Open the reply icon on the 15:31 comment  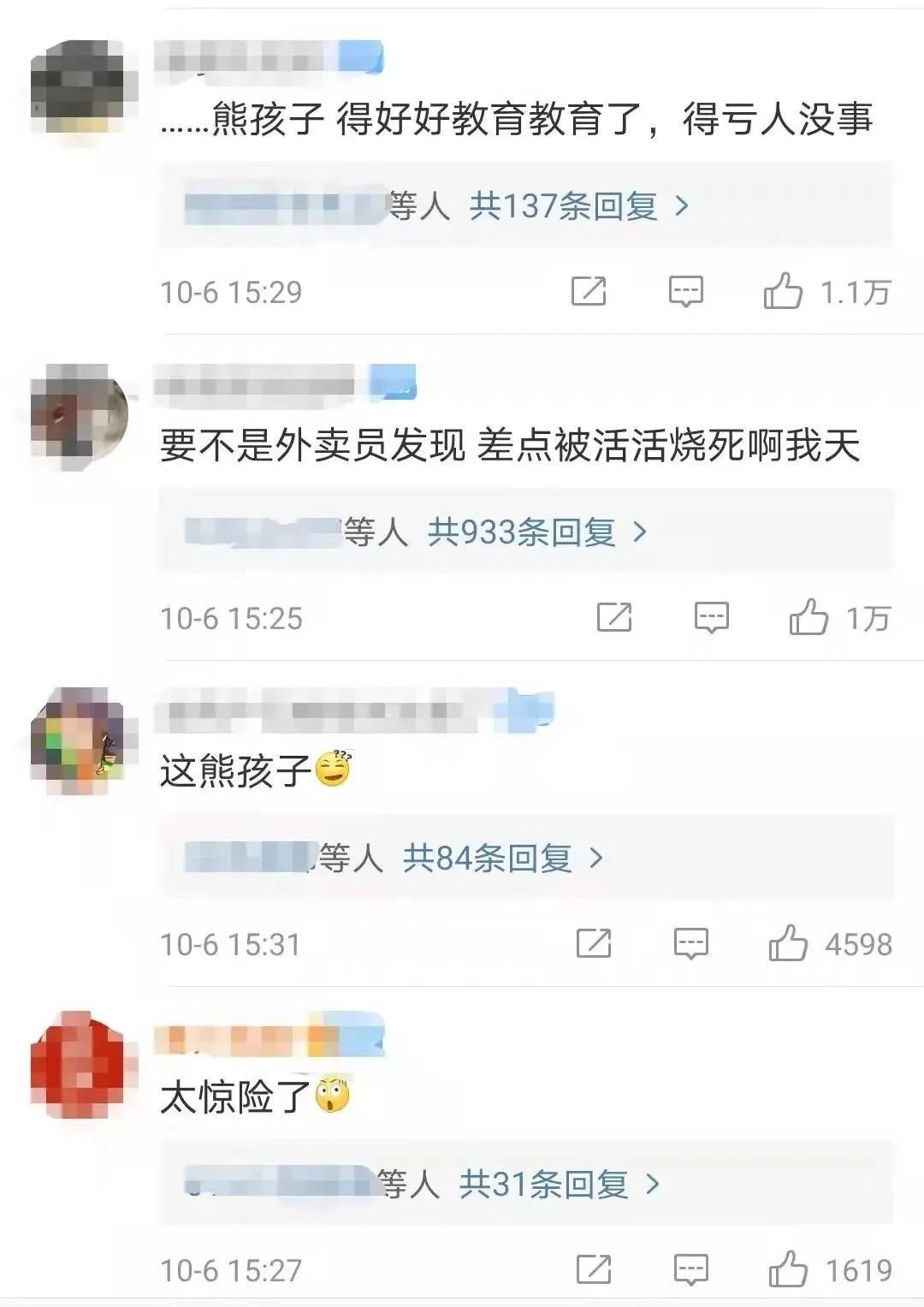tap(690, 944)
